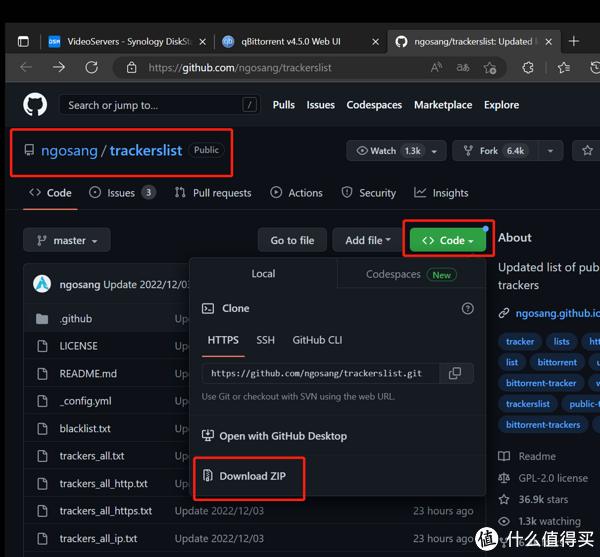Open Issues in GitHub header
This screenshot has height=557, width=600.
pyautogui.click(x=320, y=105)
